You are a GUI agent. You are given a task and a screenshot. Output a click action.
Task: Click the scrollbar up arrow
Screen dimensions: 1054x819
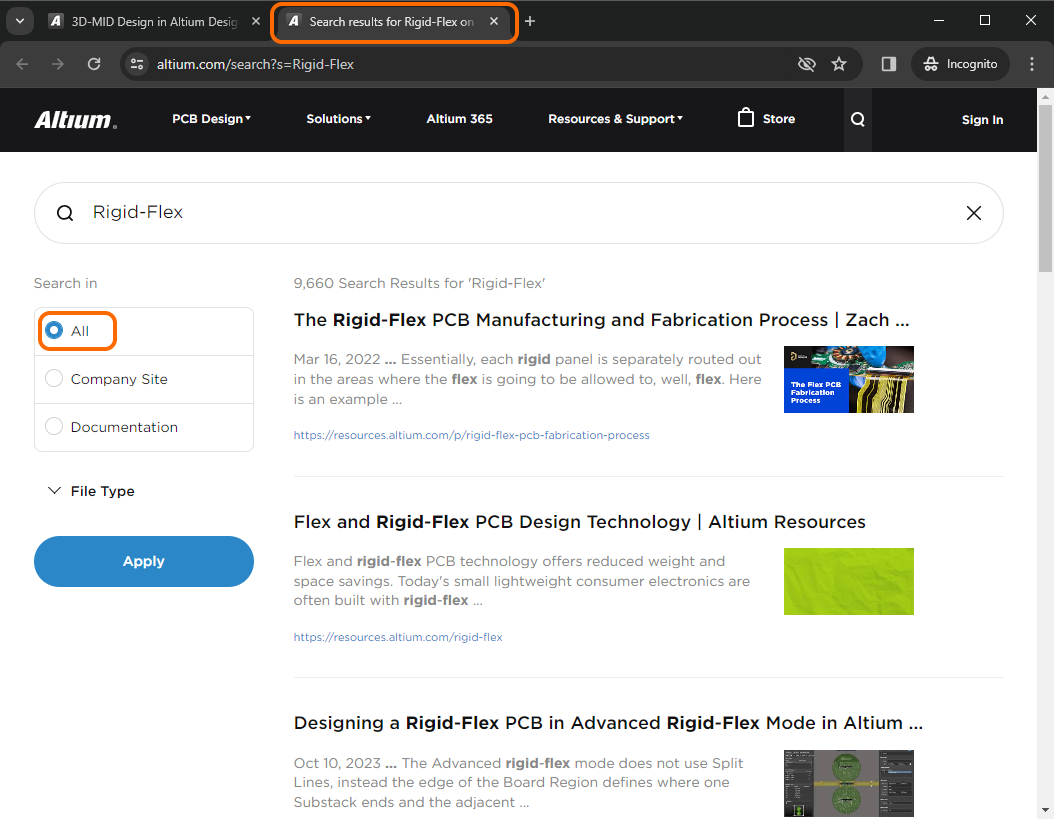tap(1045, 97)
